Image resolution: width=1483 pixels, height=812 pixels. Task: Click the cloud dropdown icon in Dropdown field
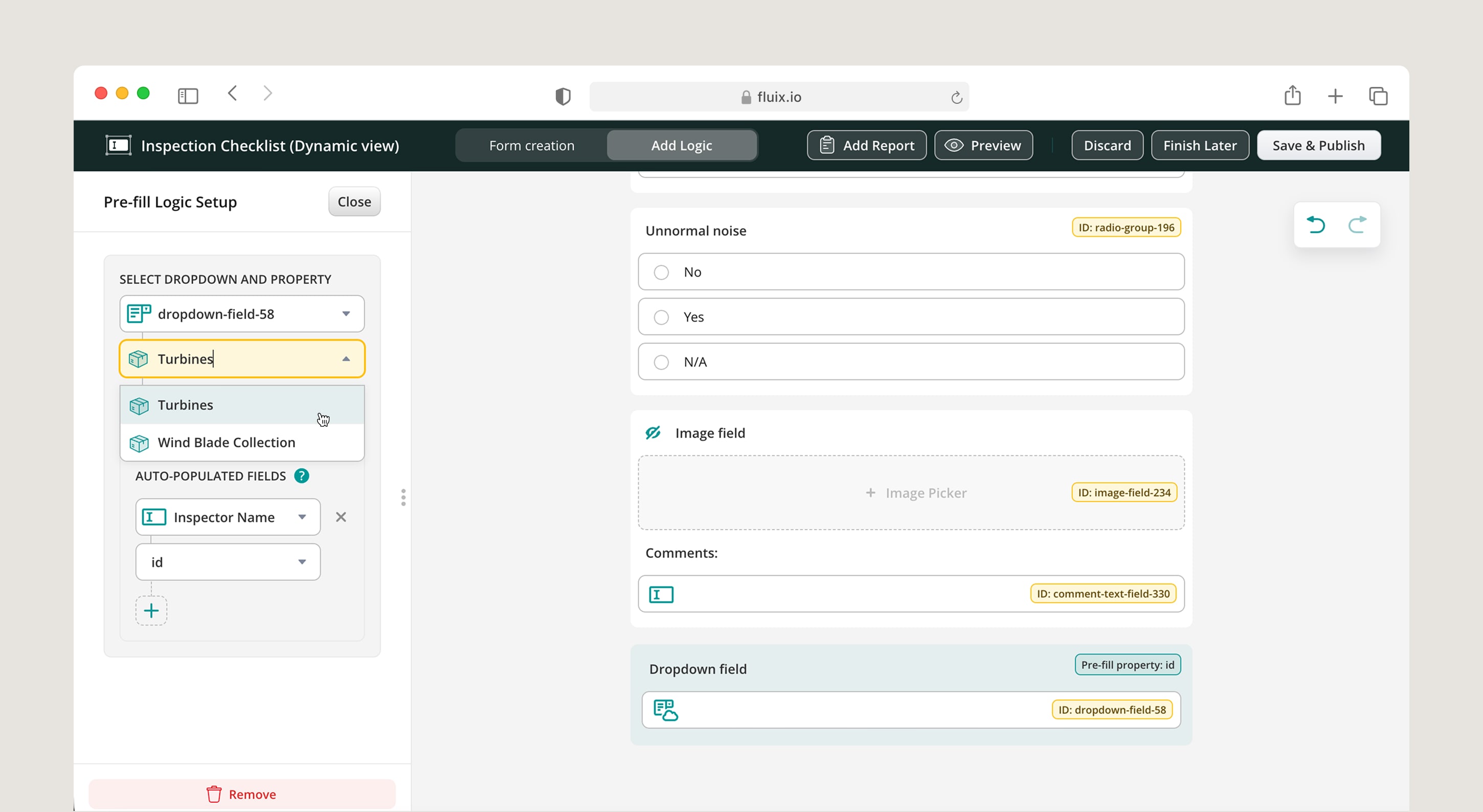click(x=666, y=710)
